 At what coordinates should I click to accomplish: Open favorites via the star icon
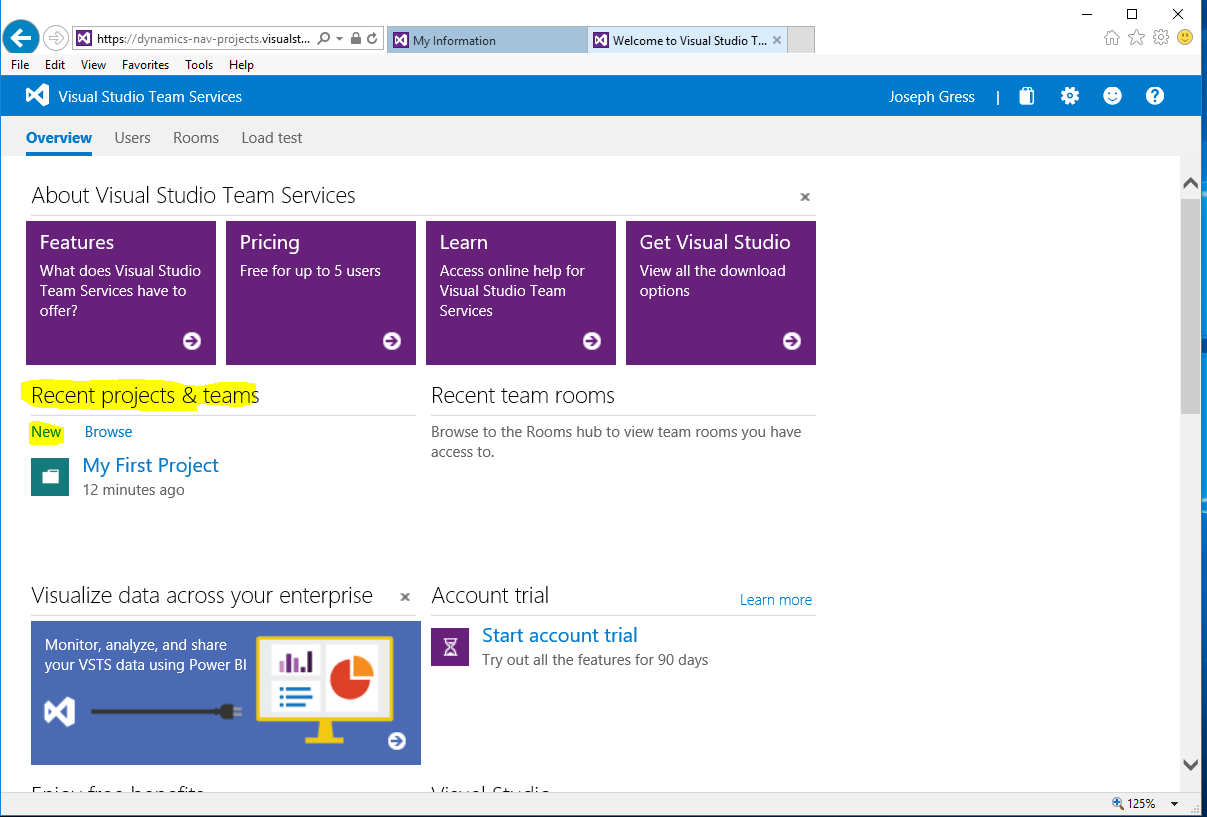[1136, 37]
